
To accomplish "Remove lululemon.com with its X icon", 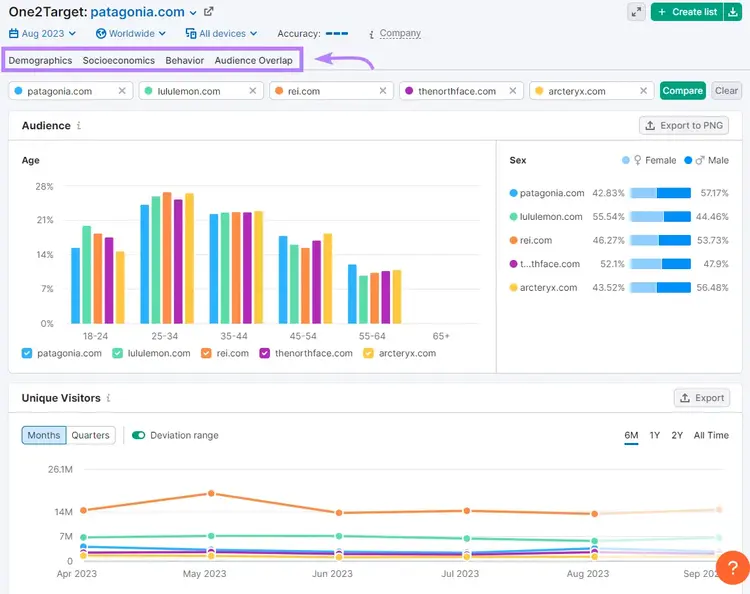I will click(x=253, y=91).
